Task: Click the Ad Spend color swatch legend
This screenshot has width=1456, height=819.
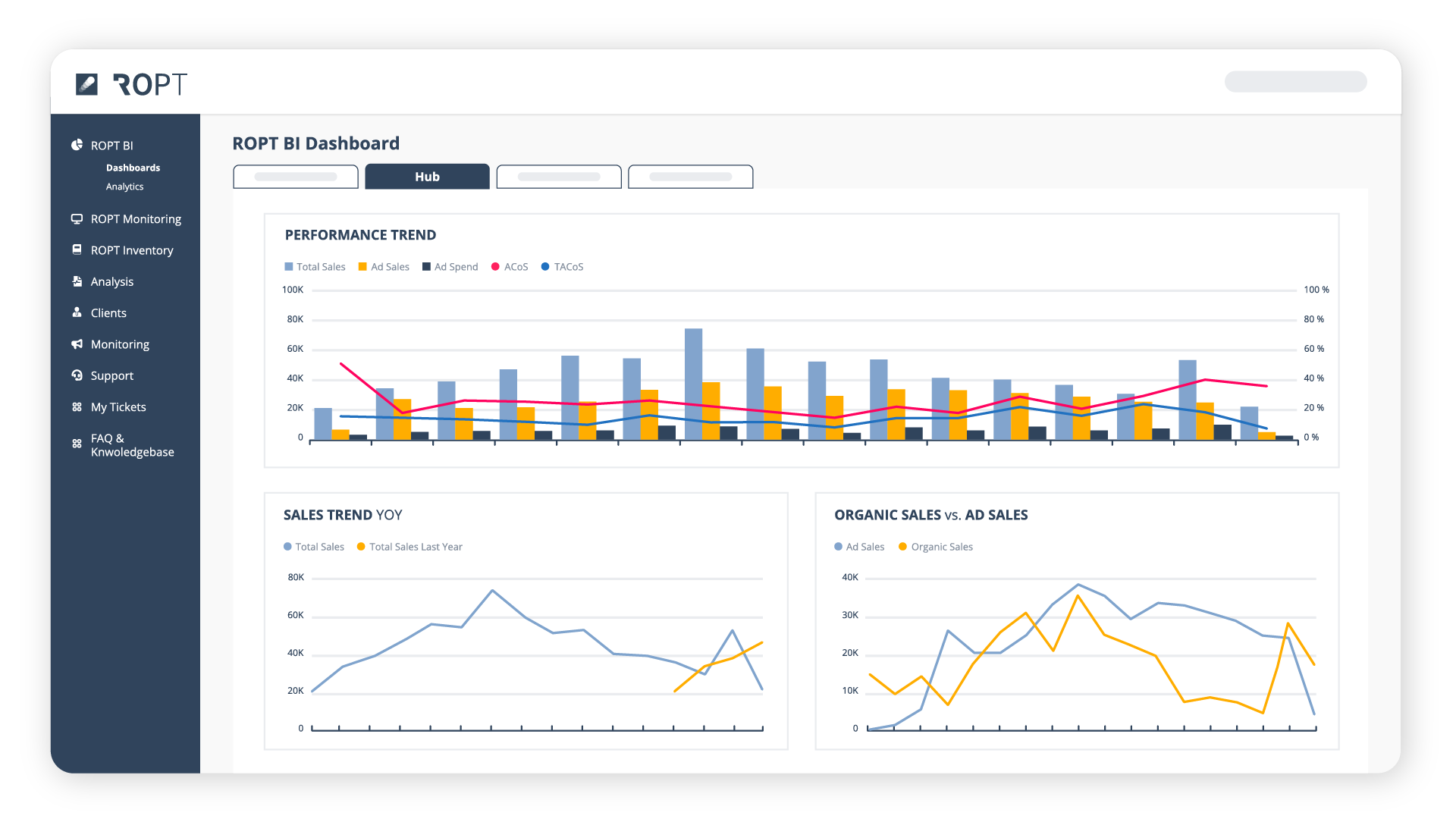Action: point(427,267)
